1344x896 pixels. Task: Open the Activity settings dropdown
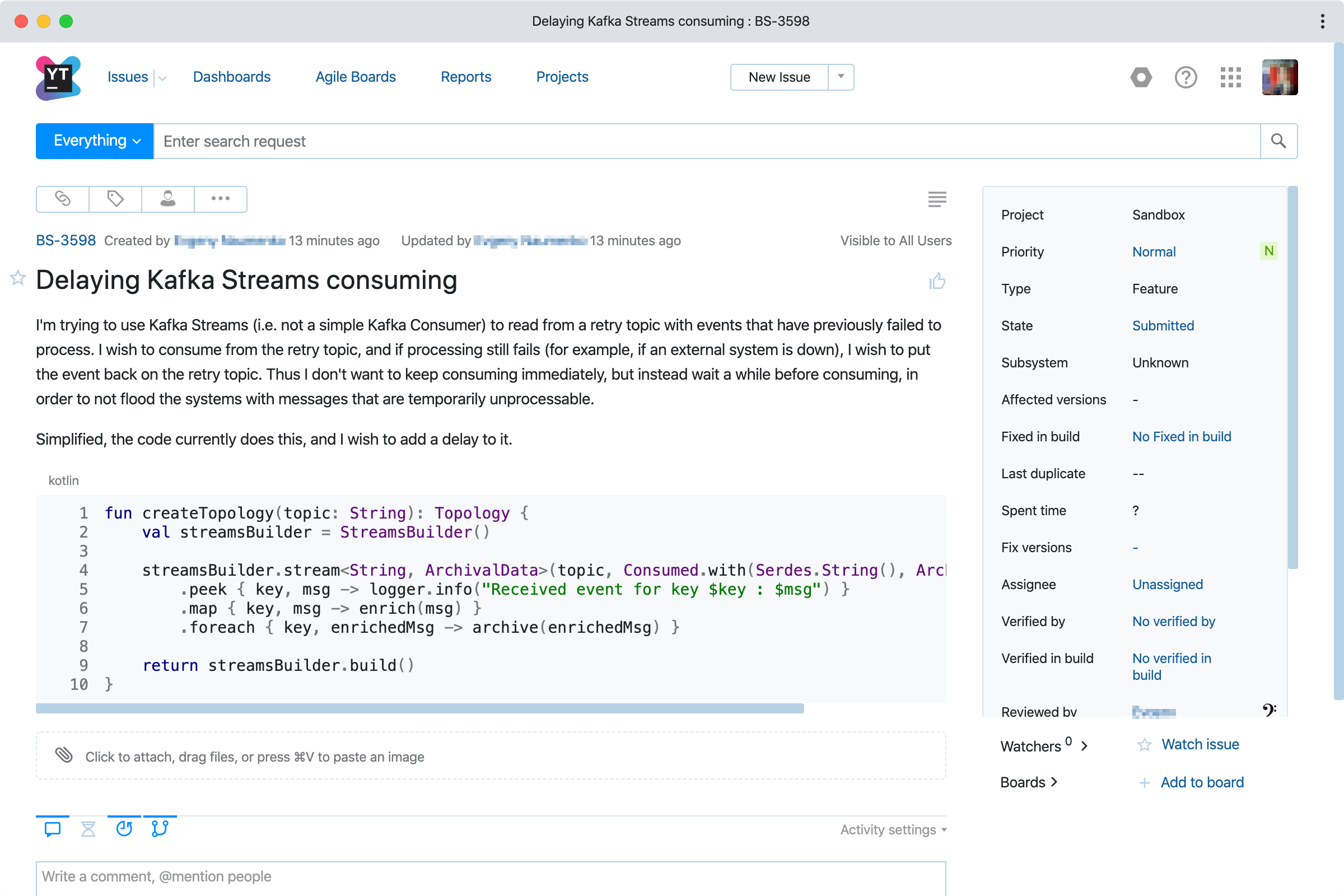893,830
